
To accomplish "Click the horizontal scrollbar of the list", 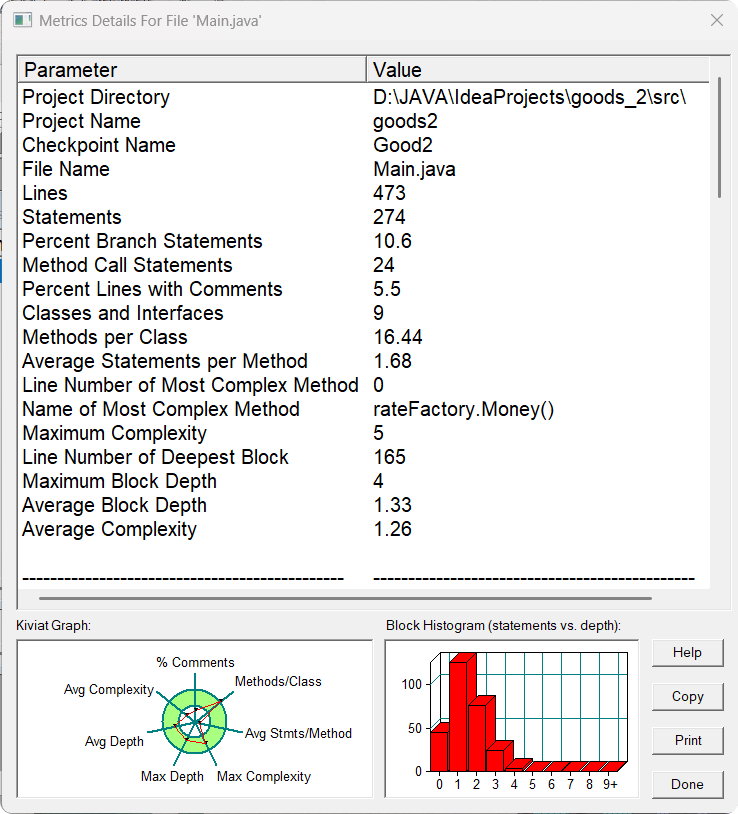I will 345,599.
